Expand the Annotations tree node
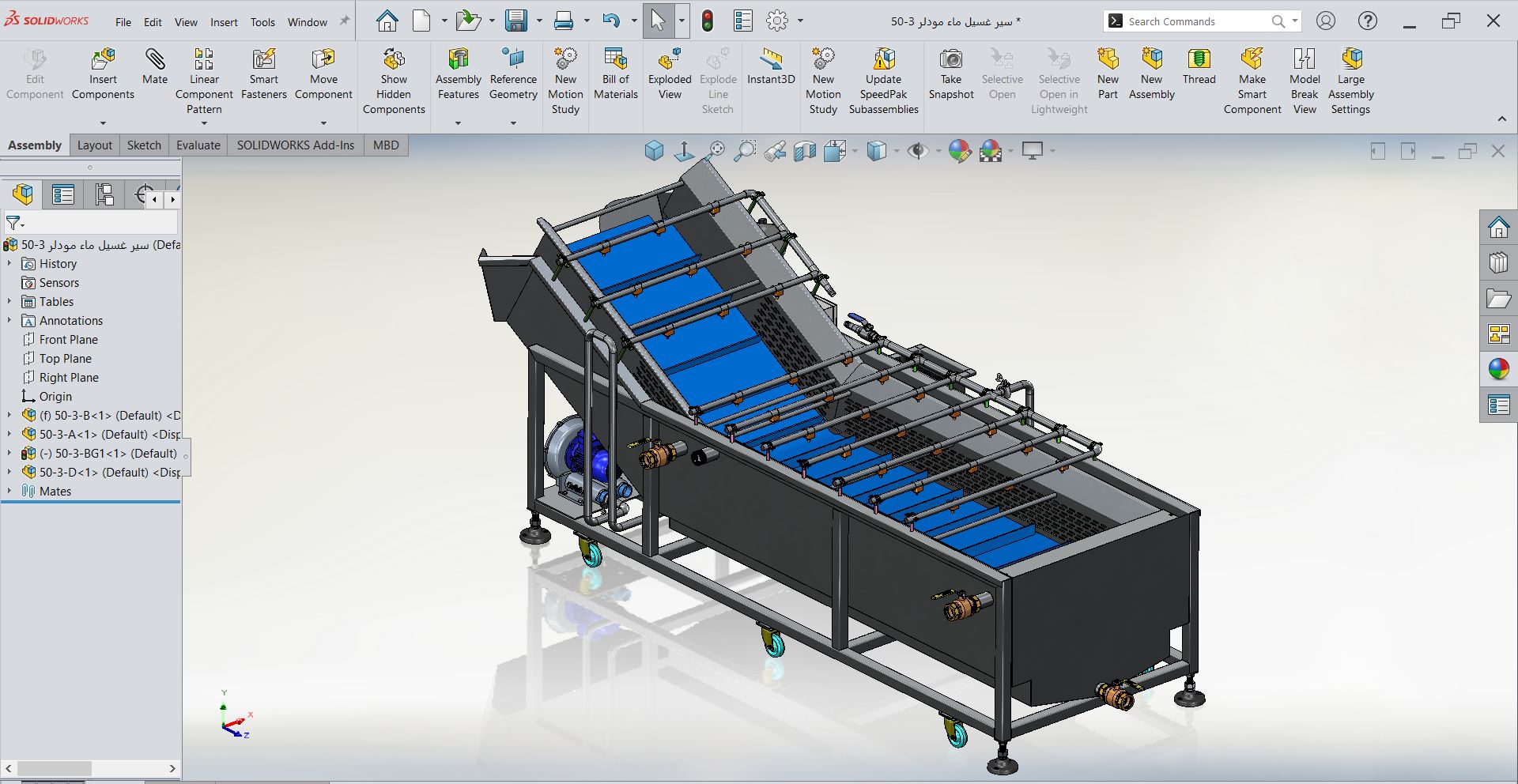 [9, 320]
